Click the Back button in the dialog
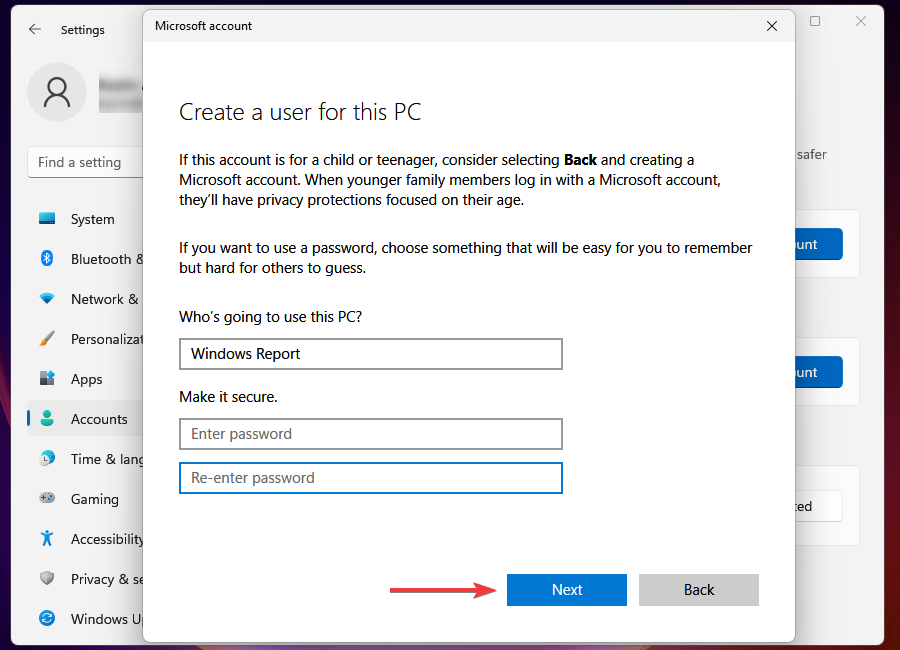The width and height of the screenshot is (900, 650). click(698, 590)
